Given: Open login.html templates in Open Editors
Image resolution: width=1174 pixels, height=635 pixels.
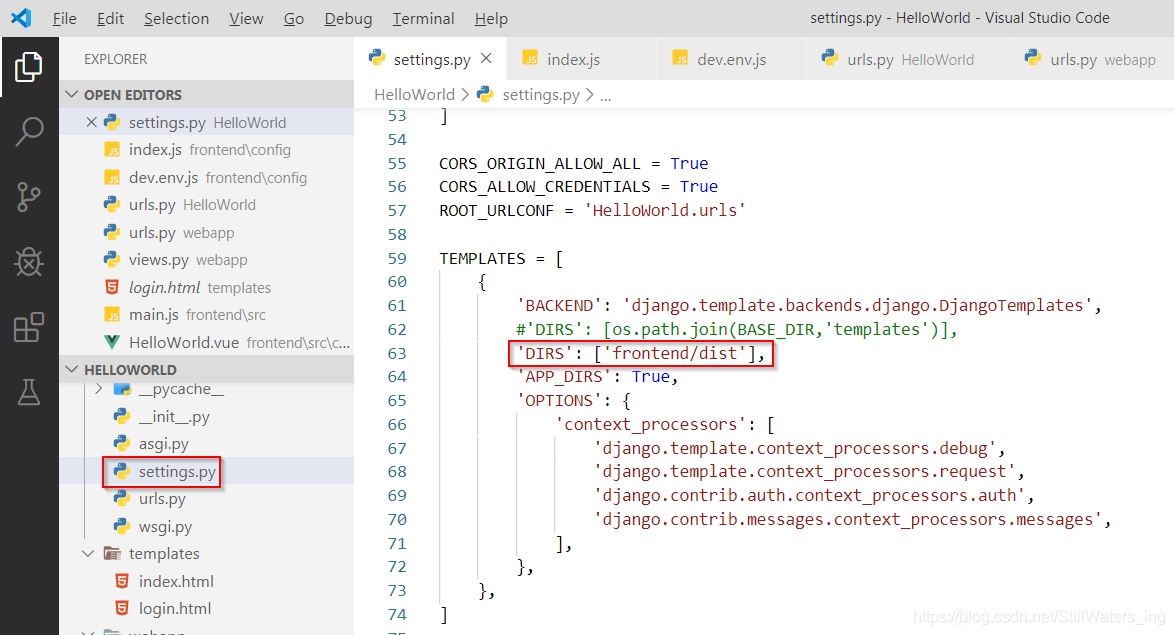Looking at the screenshot, I should coord(207,288).
